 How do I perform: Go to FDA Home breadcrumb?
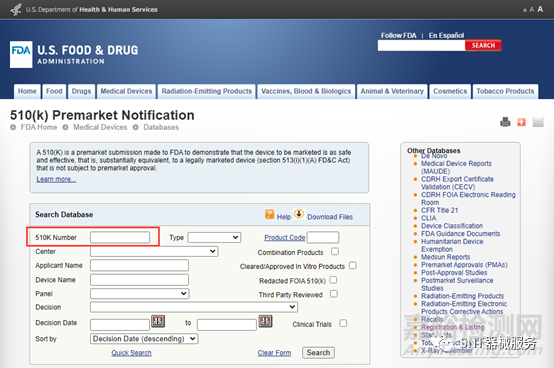39,127
